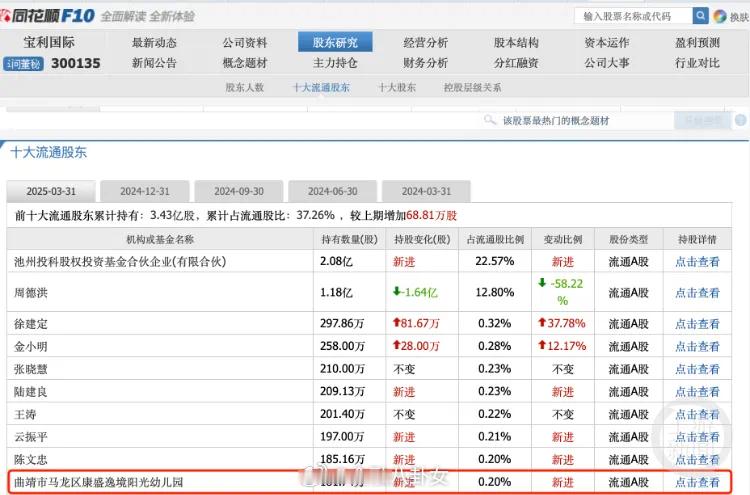The image size is (750, 495).
Task: Go to the 股东人数 sub-tab
Action: 245,88
